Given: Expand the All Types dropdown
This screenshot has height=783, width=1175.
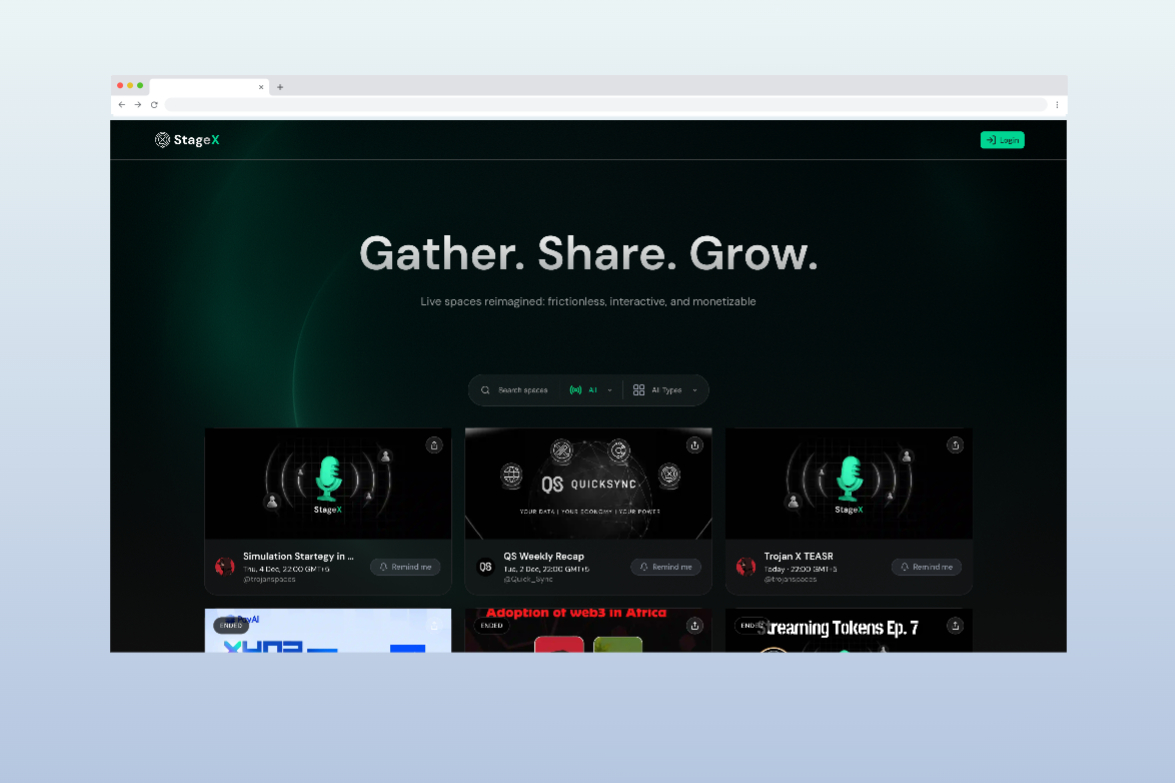Looking at the screenshot, I should 666,390.
